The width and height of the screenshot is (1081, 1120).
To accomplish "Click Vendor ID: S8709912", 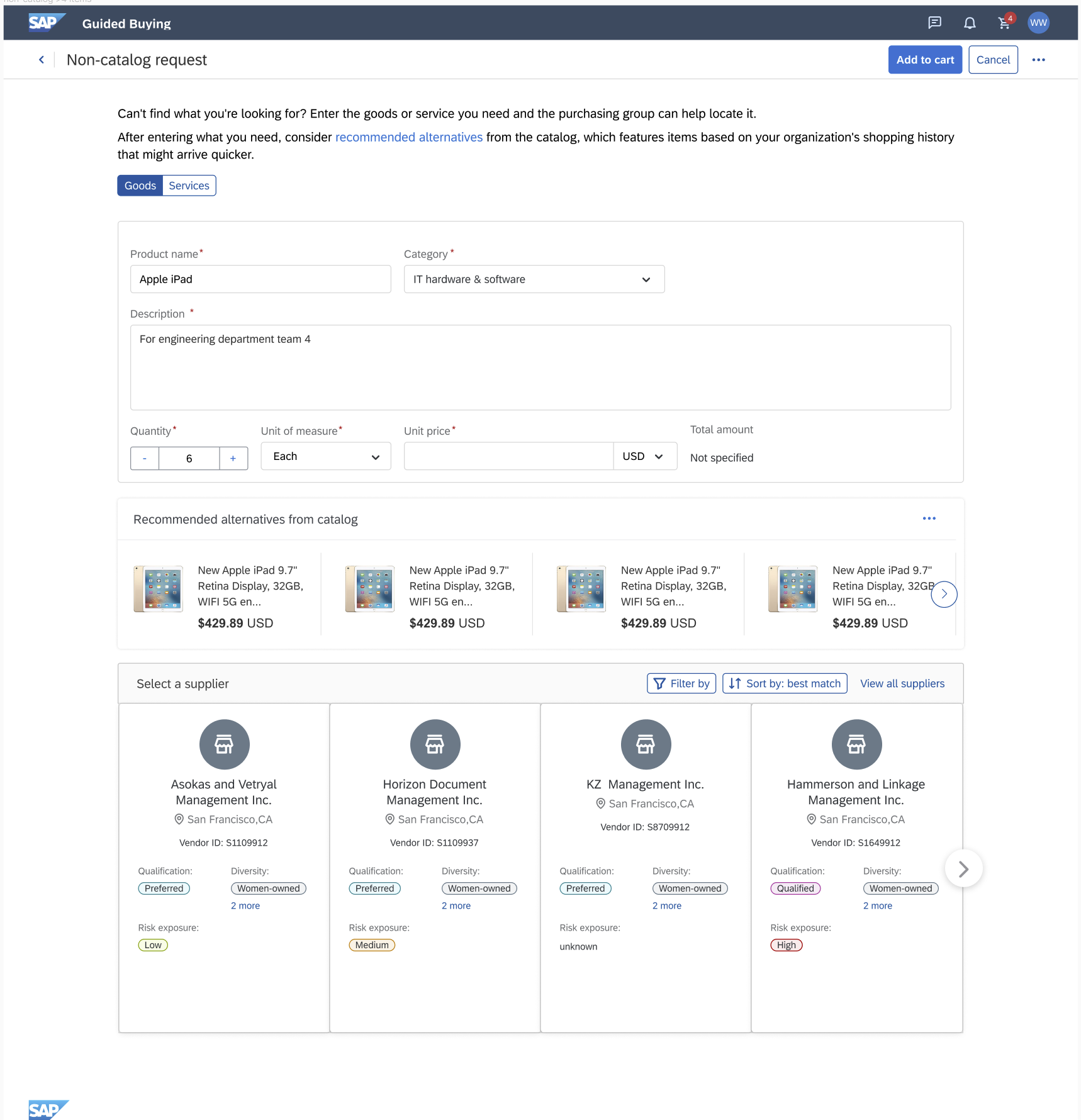I will (x=645, y=827).
